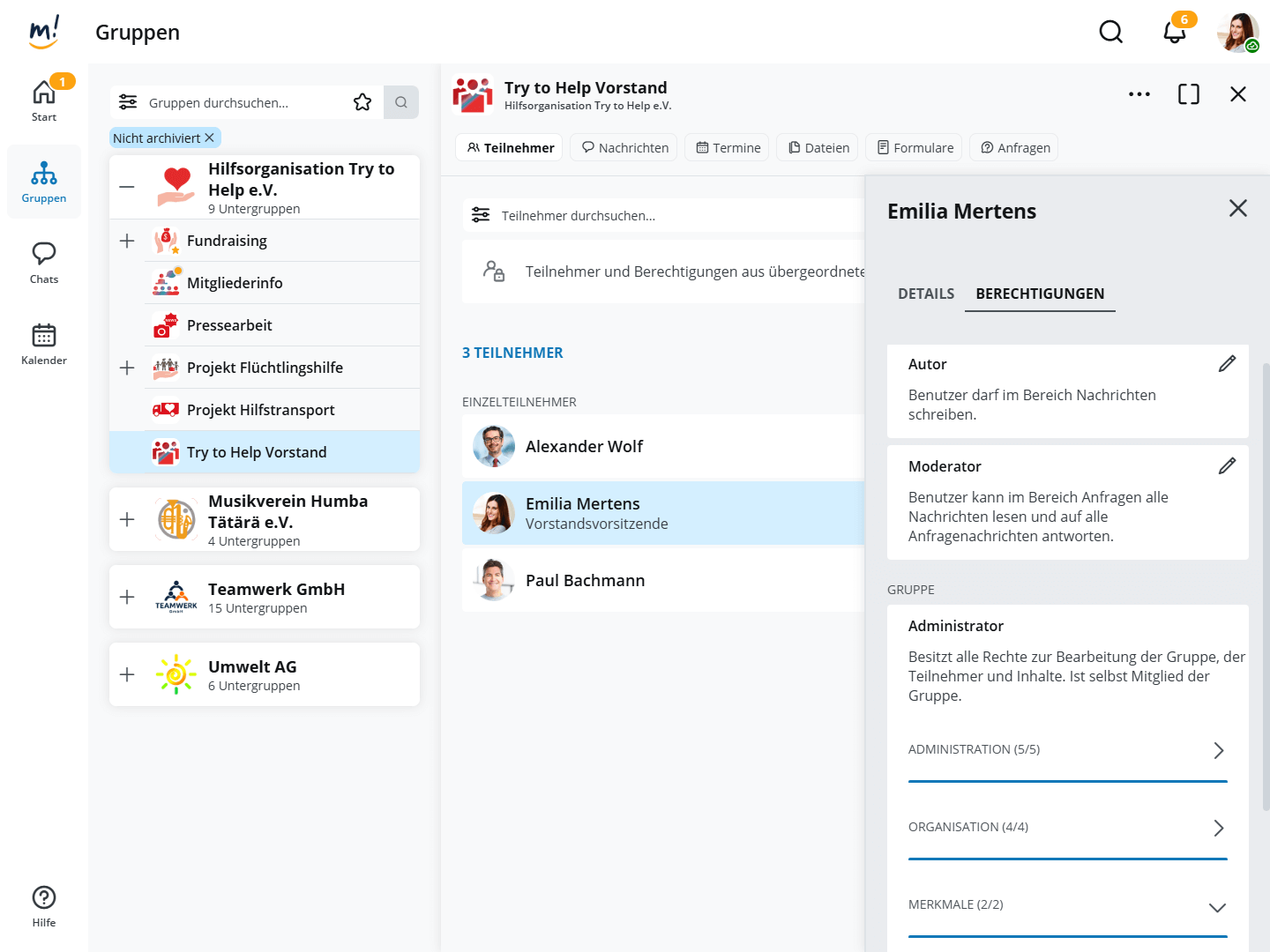Toggle fullscreen view of group panel
This screenshot has height=952, width=1270.
pyautogui.click(x=1188, y=94)
